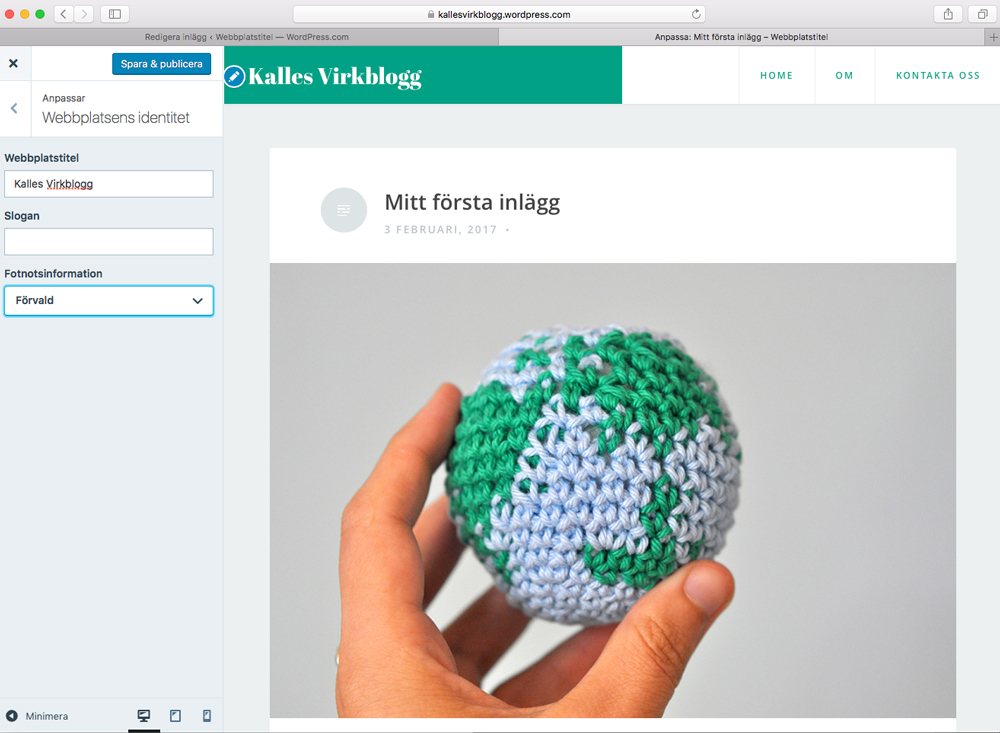Image resolution: width=1000 pixels, height=733 pixels.
Task: Reload page using Safari's refresh icon
Action: (696, 14)
